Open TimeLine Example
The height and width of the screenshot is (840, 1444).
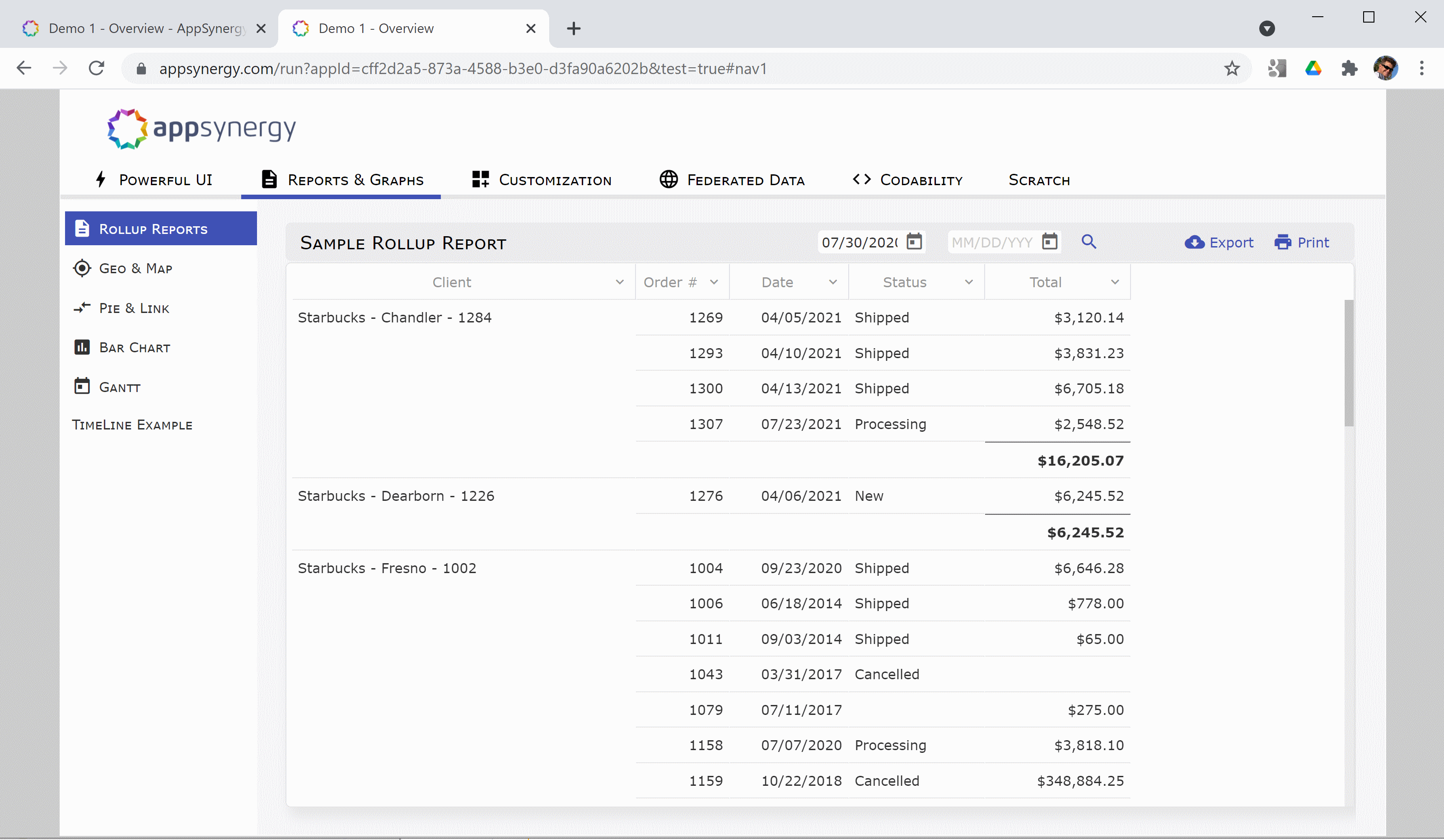pyautogui.click(x=132, y=425)
